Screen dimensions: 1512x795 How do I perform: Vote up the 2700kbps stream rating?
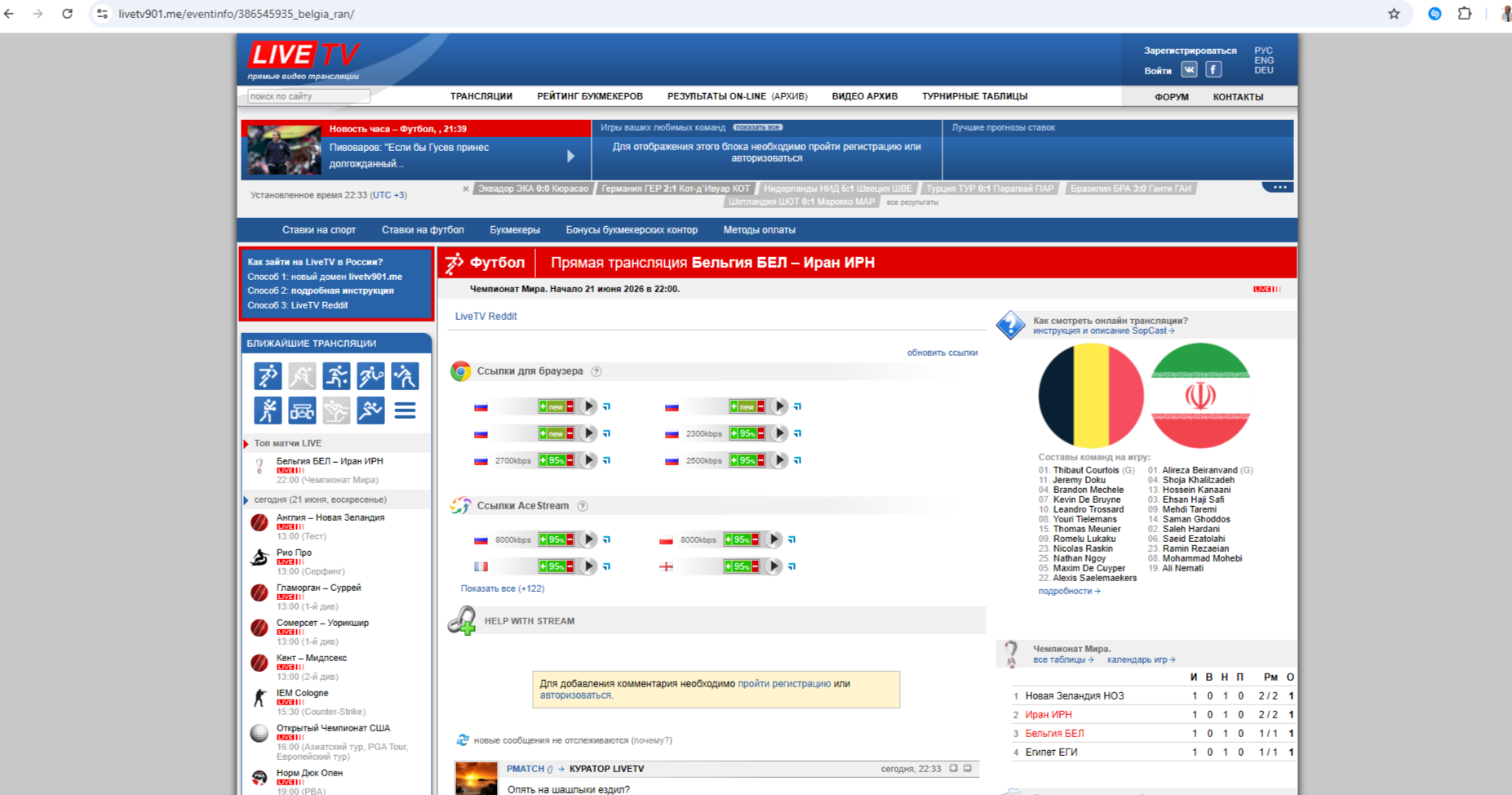coord(543,460)
